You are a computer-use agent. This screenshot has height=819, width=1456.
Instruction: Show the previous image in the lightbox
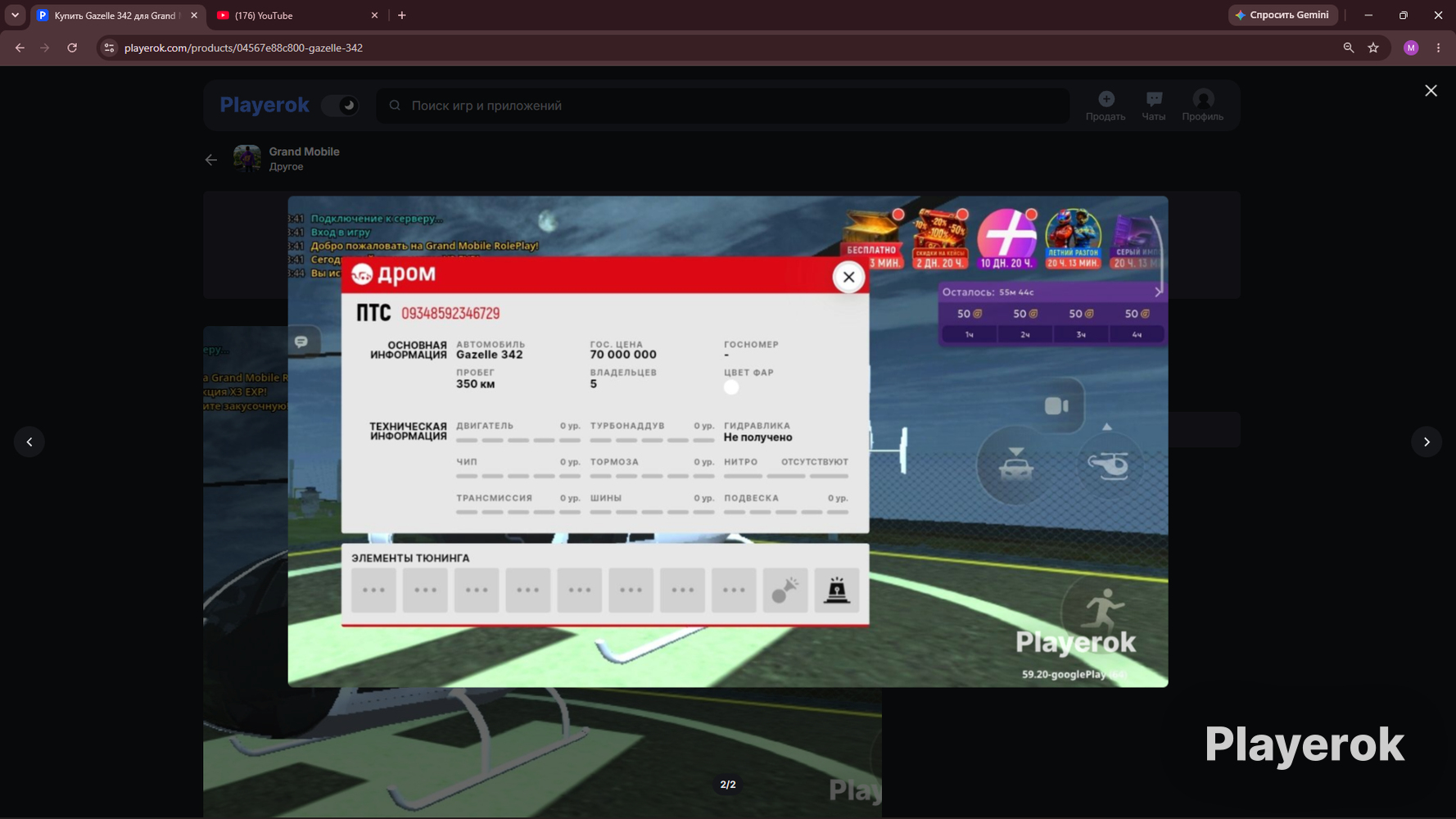click(x=29, y=442)
